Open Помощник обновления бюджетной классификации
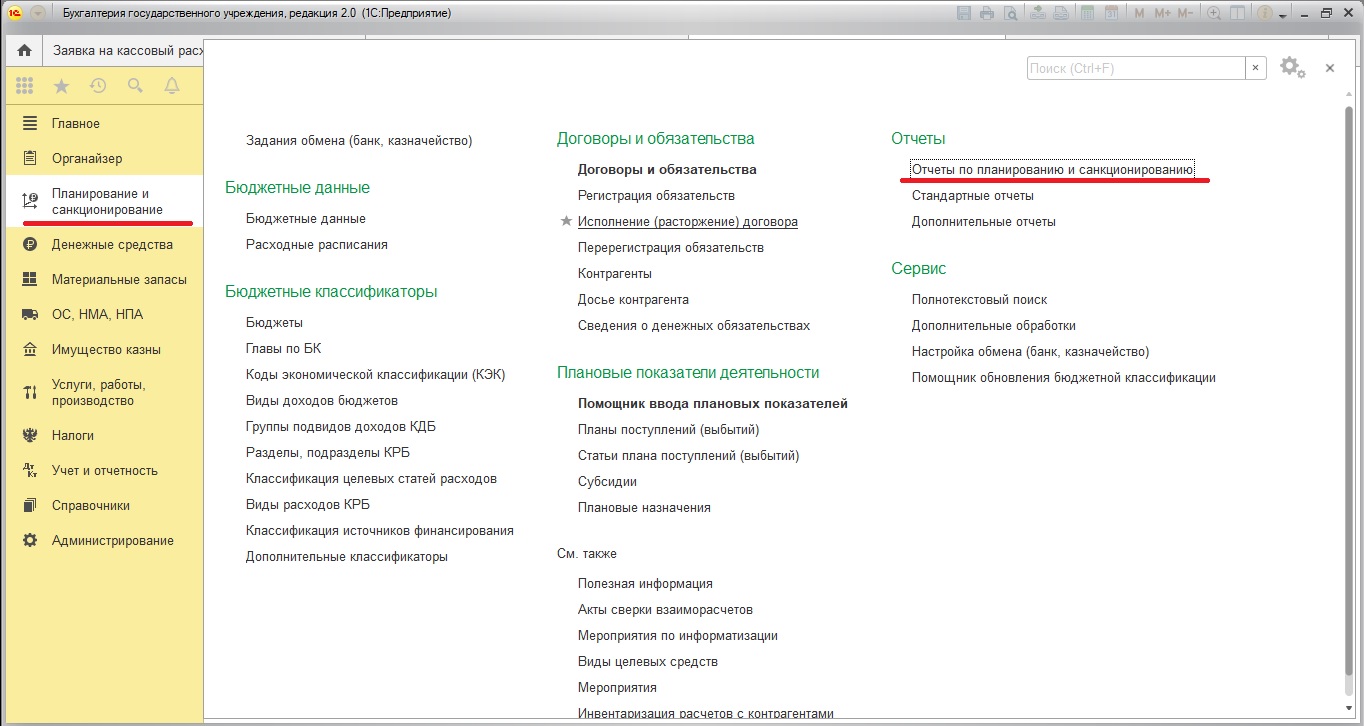 click(x=1064, y=378)
